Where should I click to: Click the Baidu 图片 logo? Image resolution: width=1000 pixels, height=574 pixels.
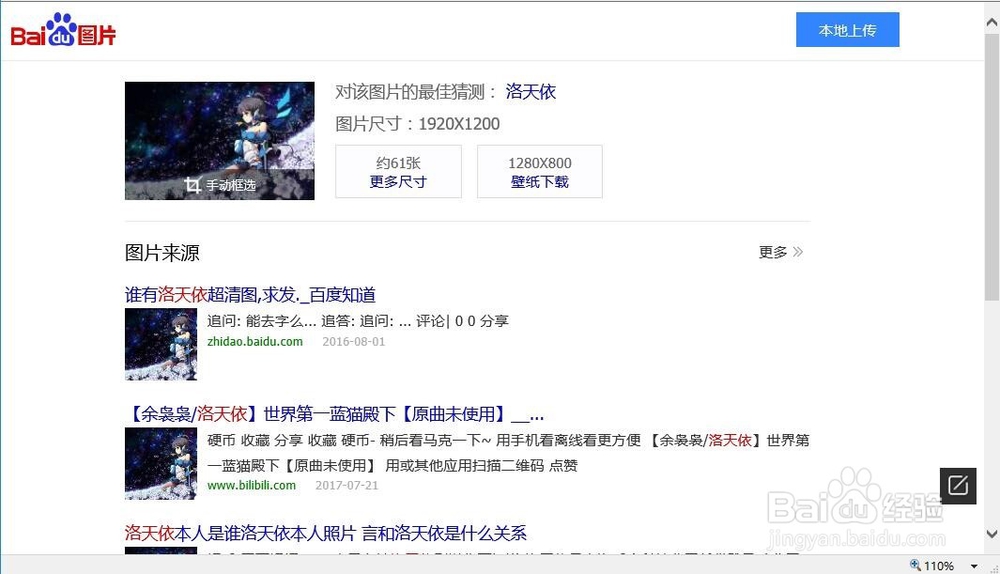click(x=63, y=30)
